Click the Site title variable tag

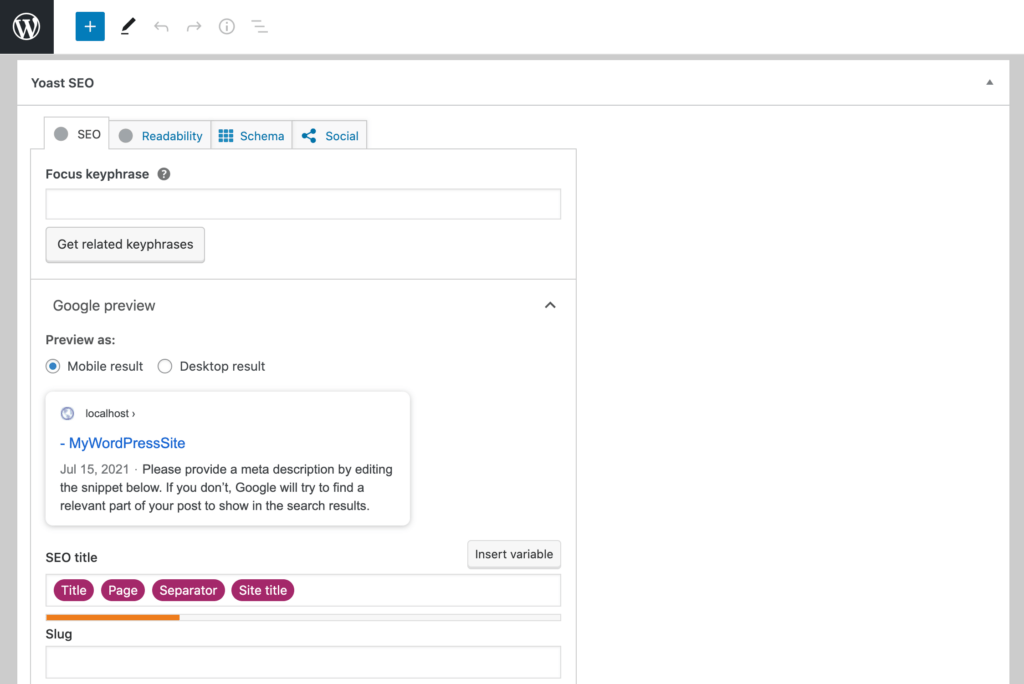click(263, 591)
